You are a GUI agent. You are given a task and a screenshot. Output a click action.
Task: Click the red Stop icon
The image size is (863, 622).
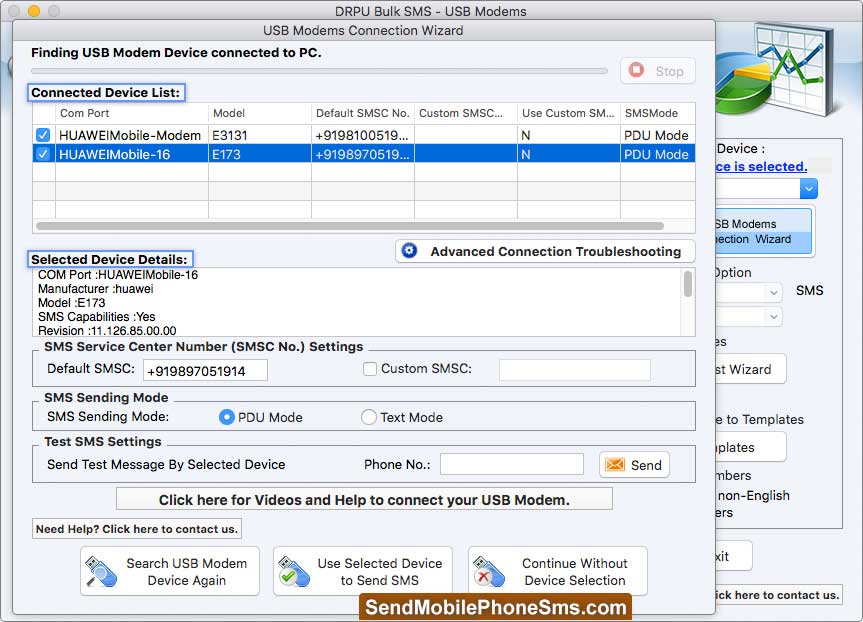pyautogui.click(x=636, y=70)
